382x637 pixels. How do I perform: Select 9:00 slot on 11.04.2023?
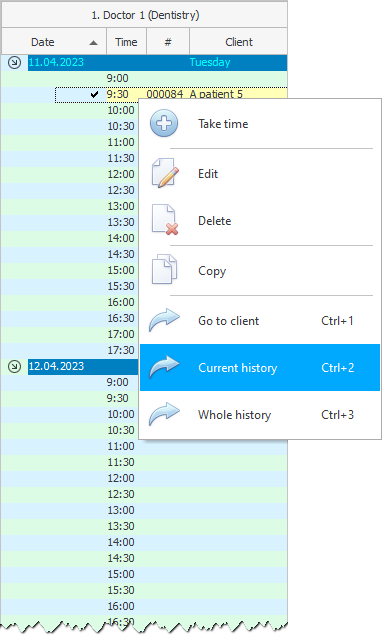117,78
